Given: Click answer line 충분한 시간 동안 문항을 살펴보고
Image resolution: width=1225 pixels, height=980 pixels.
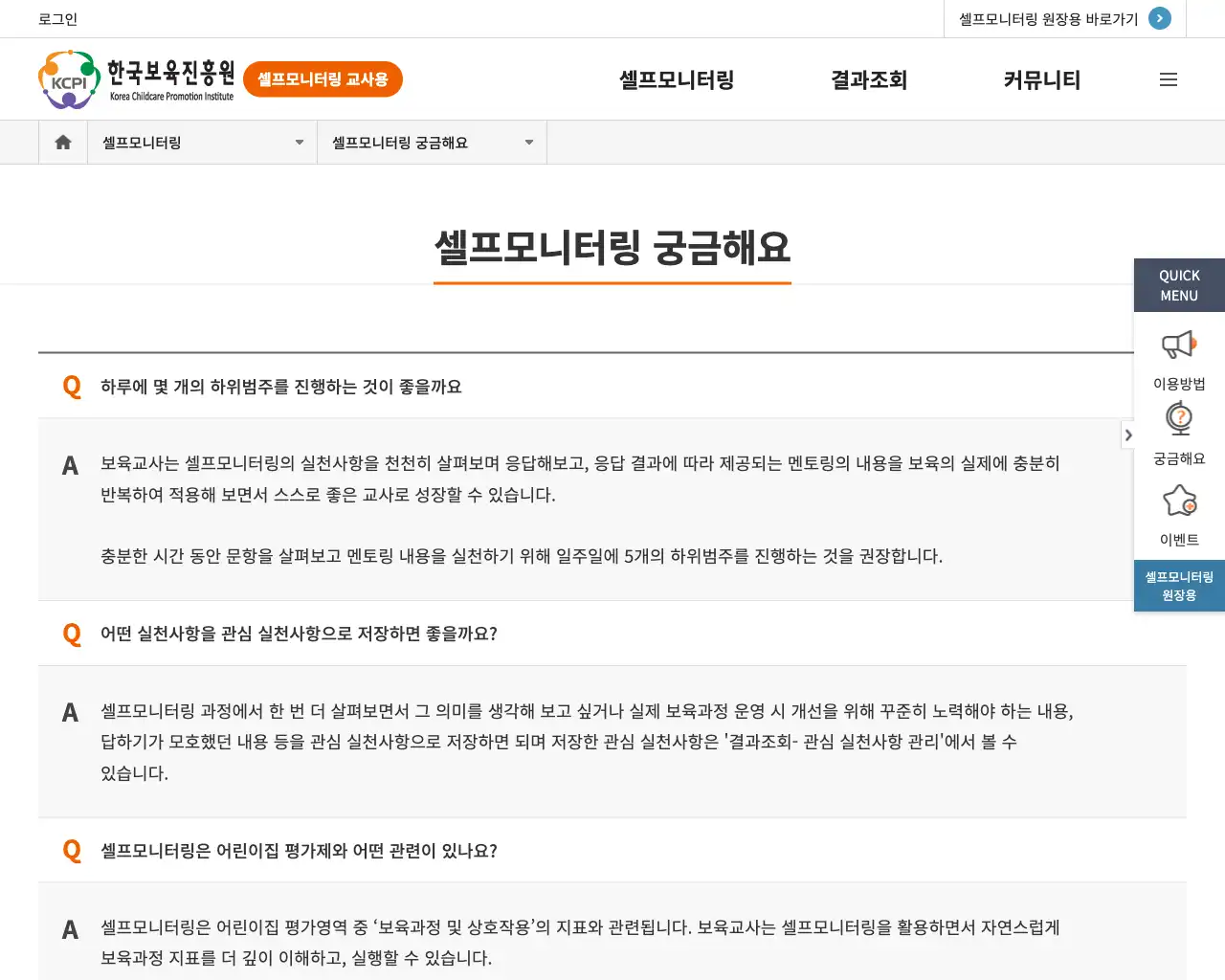Looking at the screenshot, I should point(522,556).
